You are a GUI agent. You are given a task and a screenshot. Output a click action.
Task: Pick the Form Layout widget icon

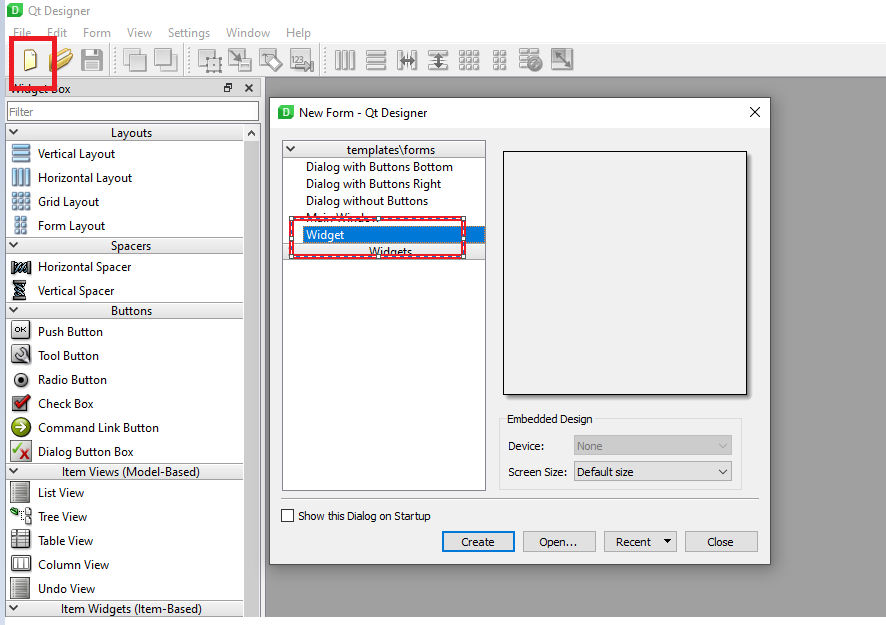tap(21, 225)
